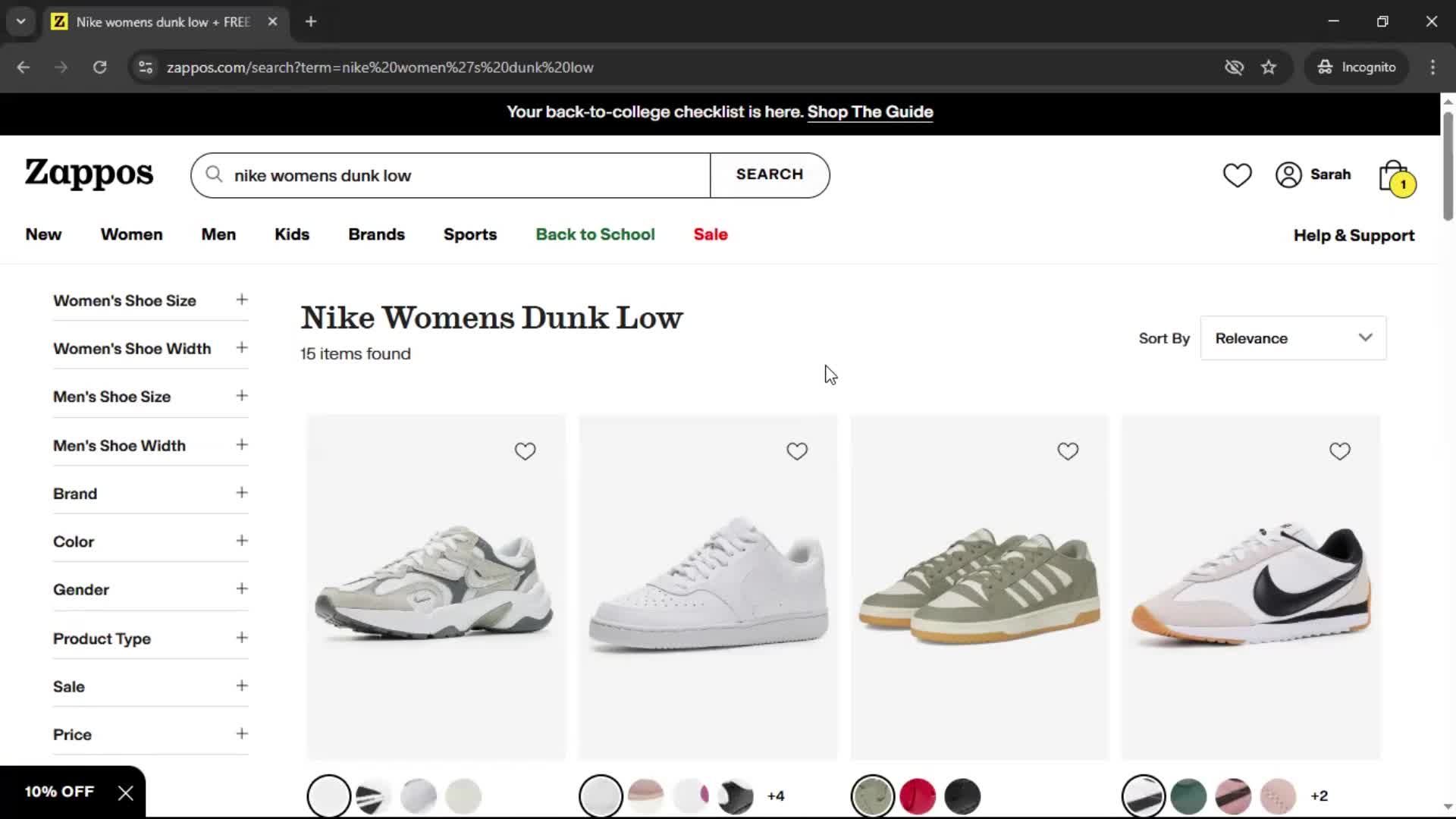Favorite the all-white low sneaker
Image resolution: width=1456 pixels, height=819 pixels.
click(x=796, y=451)
